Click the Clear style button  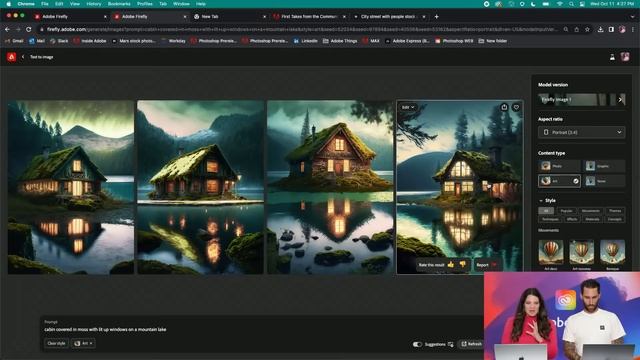point(56,343)
